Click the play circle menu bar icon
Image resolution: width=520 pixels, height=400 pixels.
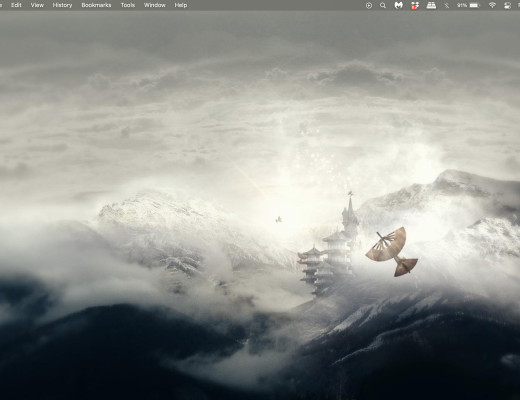pyautogui.click(x=369, y=5)
